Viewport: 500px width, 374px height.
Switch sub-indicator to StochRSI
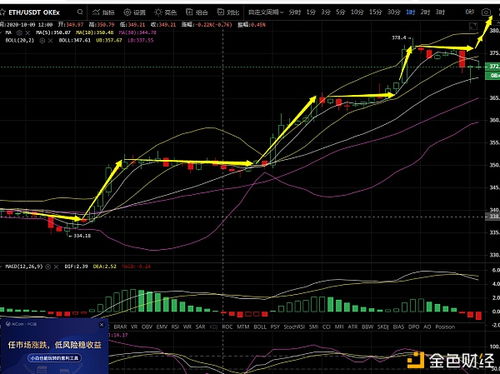coord(294,327)
